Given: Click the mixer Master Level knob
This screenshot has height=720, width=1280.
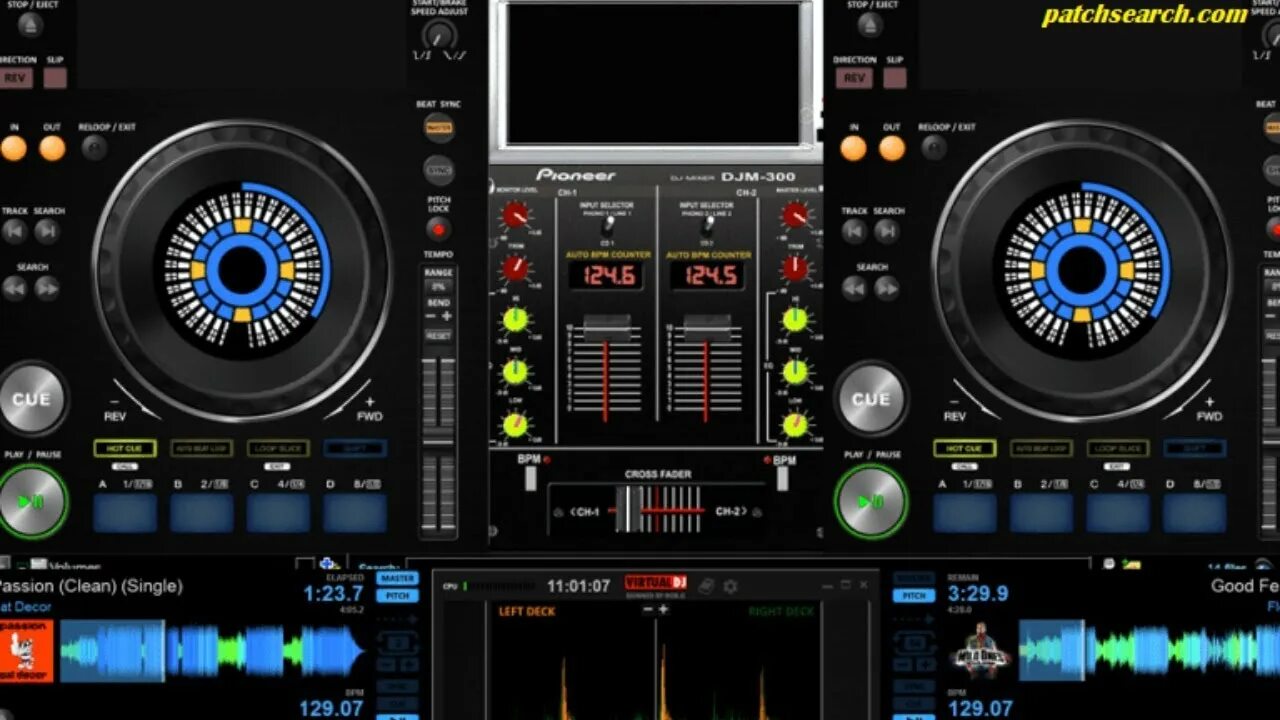Looking at the screenshot, I should pos(795,215).
